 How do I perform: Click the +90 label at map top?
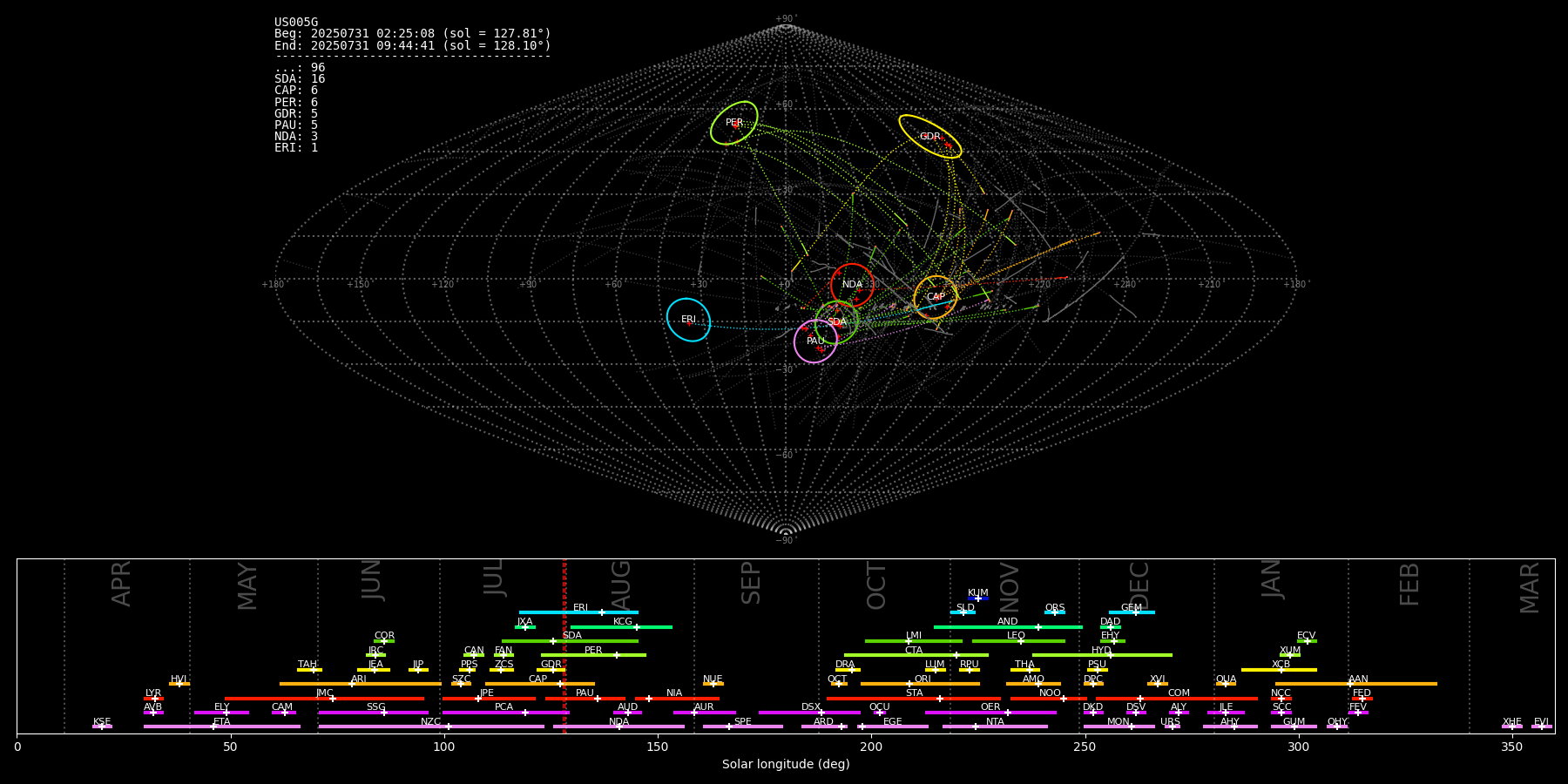click(785, 19)
